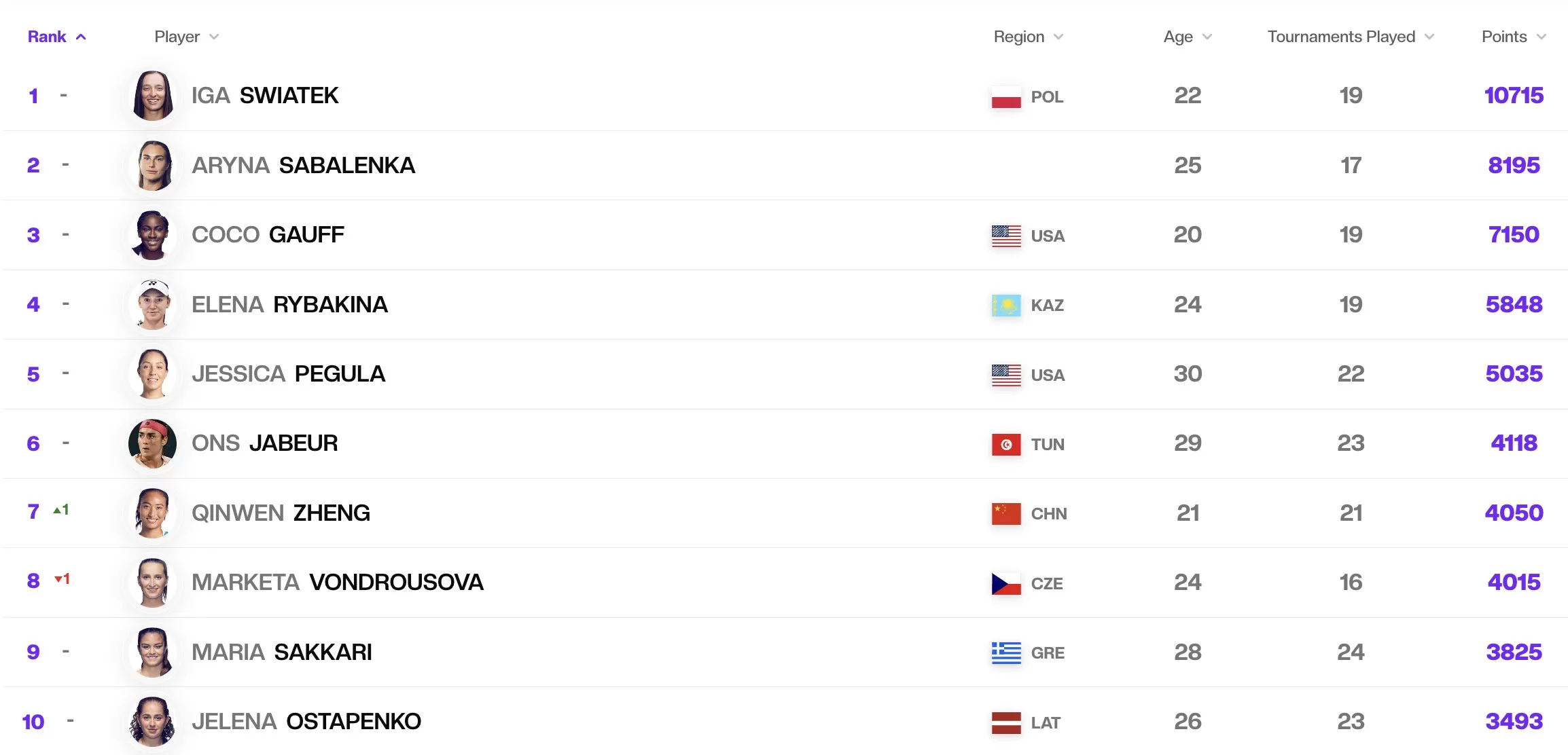
Task: Open Aryna Sabalenka's profile link
Action: (x=303, y=166)
